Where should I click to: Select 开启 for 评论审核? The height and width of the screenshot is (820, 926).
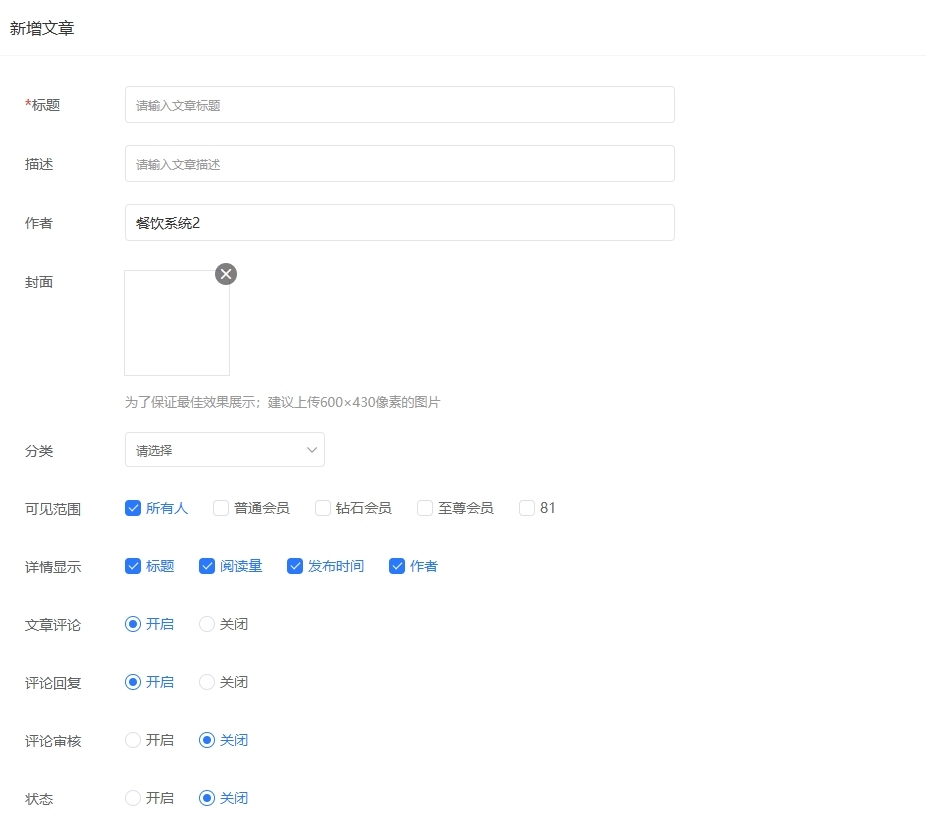tap(133, 740)
